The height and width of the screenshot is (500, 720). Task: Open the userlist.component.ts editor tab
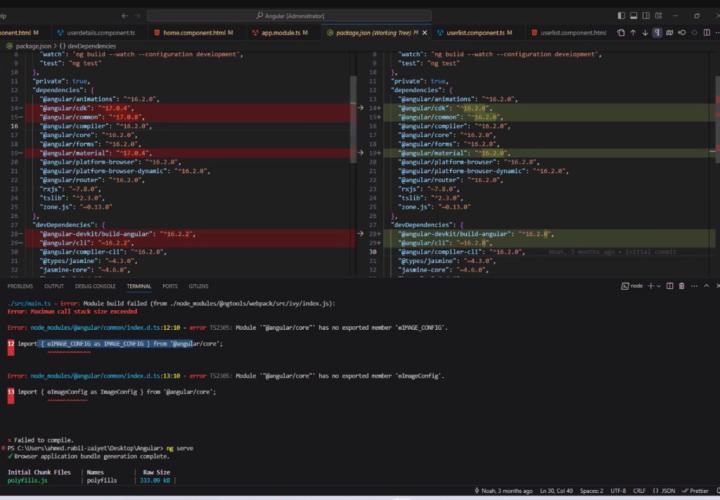[463, 33]
